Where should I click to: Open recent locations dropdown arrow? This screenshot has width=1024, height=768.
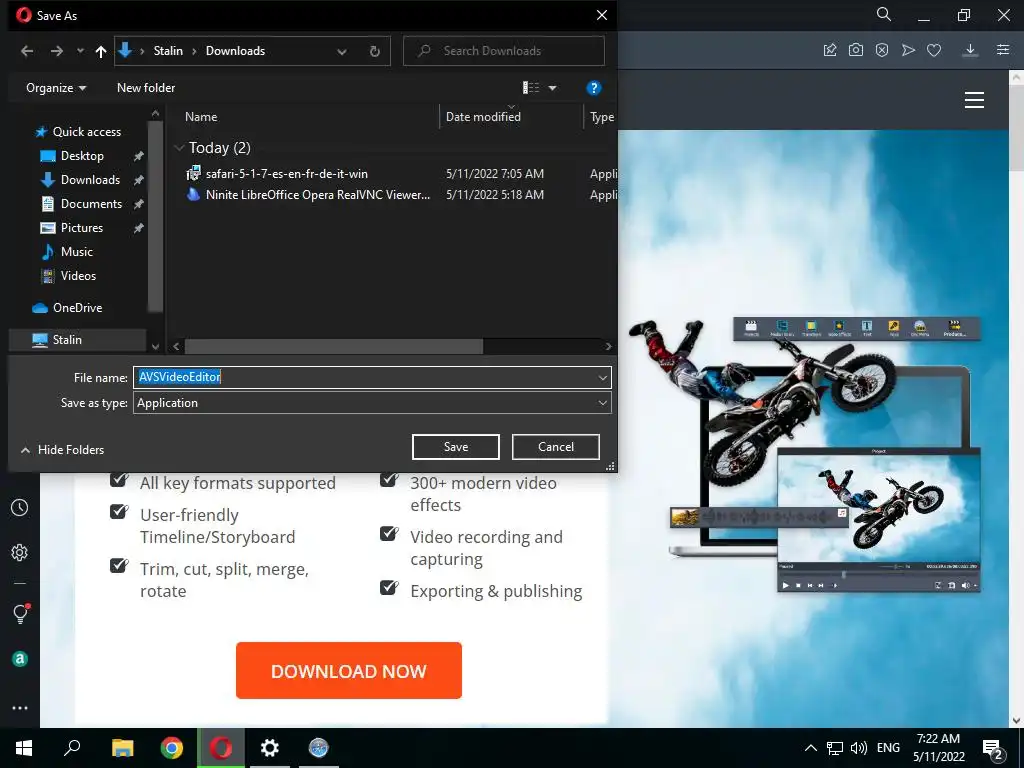[x=80, y=51]
